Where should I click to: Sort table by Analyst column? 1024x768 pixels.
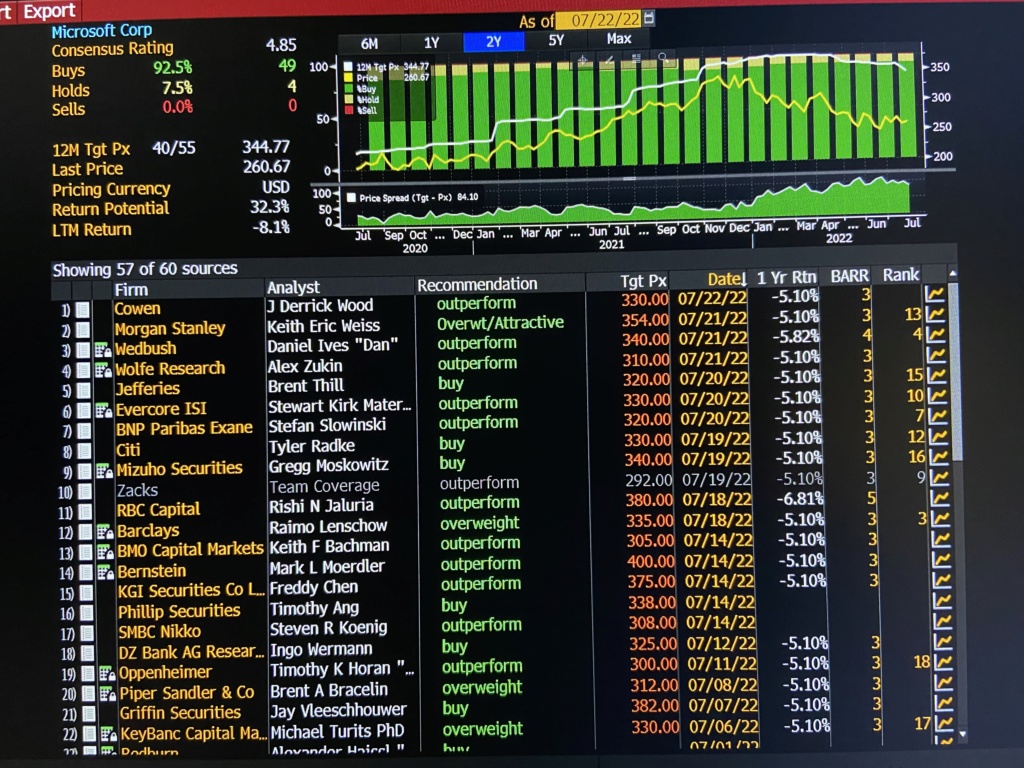pyautogui.click(x=293, y=287)
